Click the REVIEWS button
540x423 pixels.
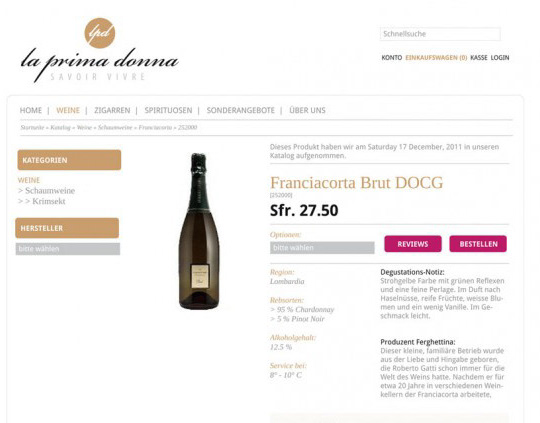(413, 244)
